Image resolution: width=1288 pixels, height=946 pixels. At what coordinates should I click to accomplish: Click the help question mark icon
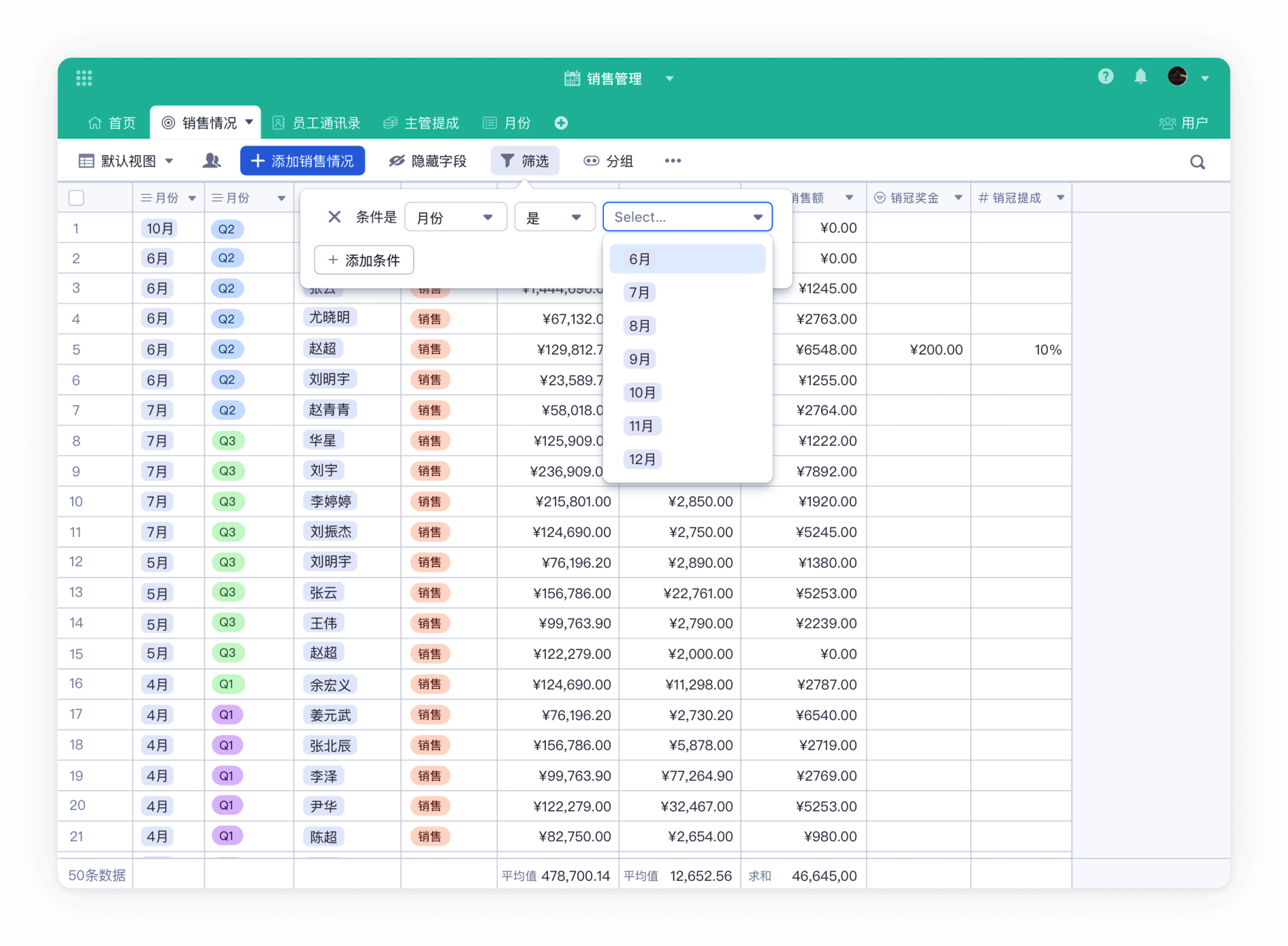click(1105, 76)
